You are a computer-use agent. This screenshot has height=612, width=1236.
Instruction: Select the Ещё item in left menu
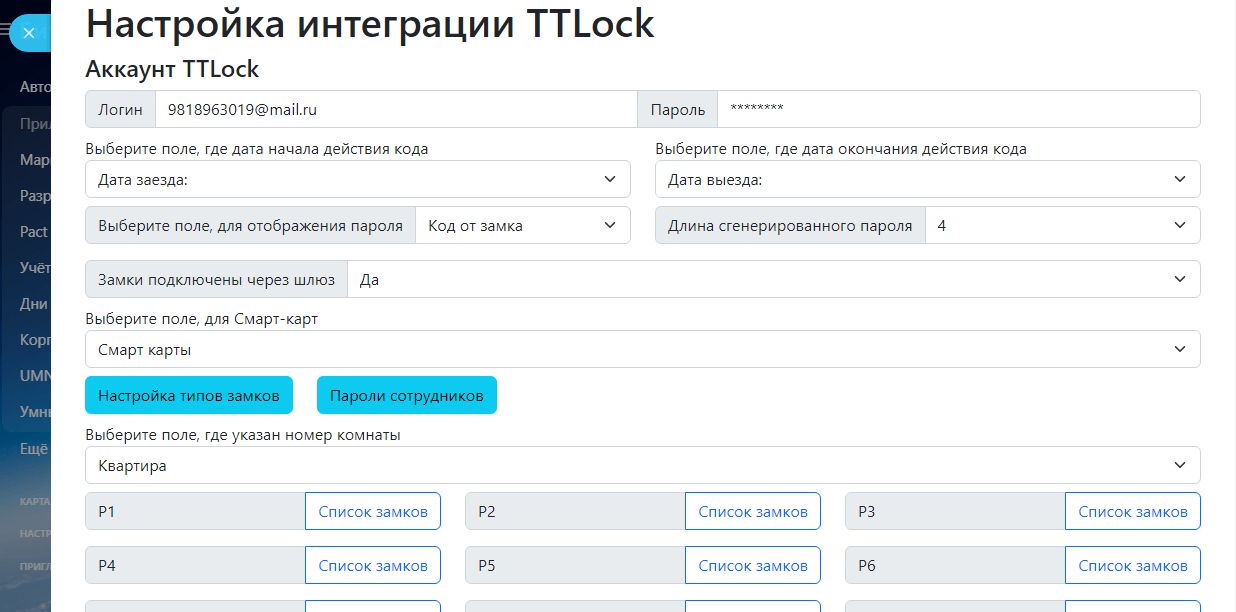point(34,449)
